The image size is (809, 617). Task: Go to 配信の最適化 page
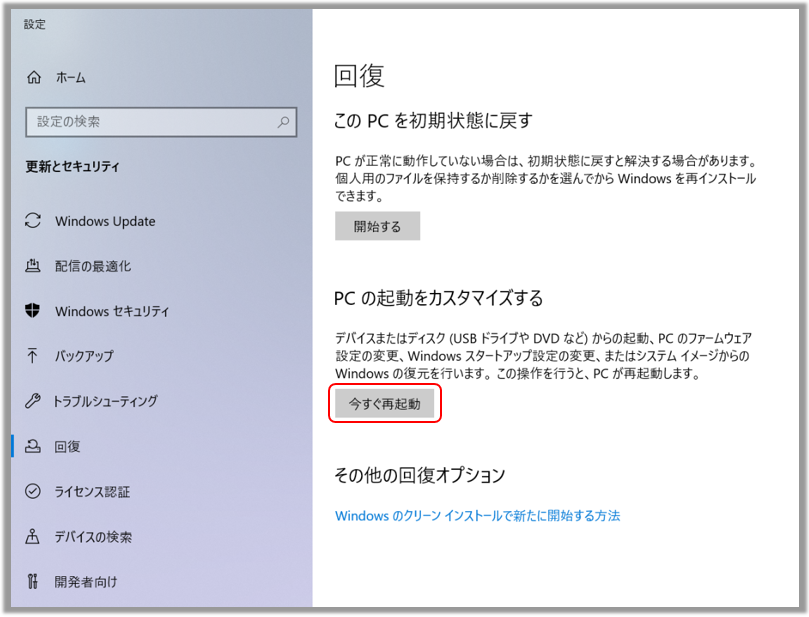tap(93, 266)
